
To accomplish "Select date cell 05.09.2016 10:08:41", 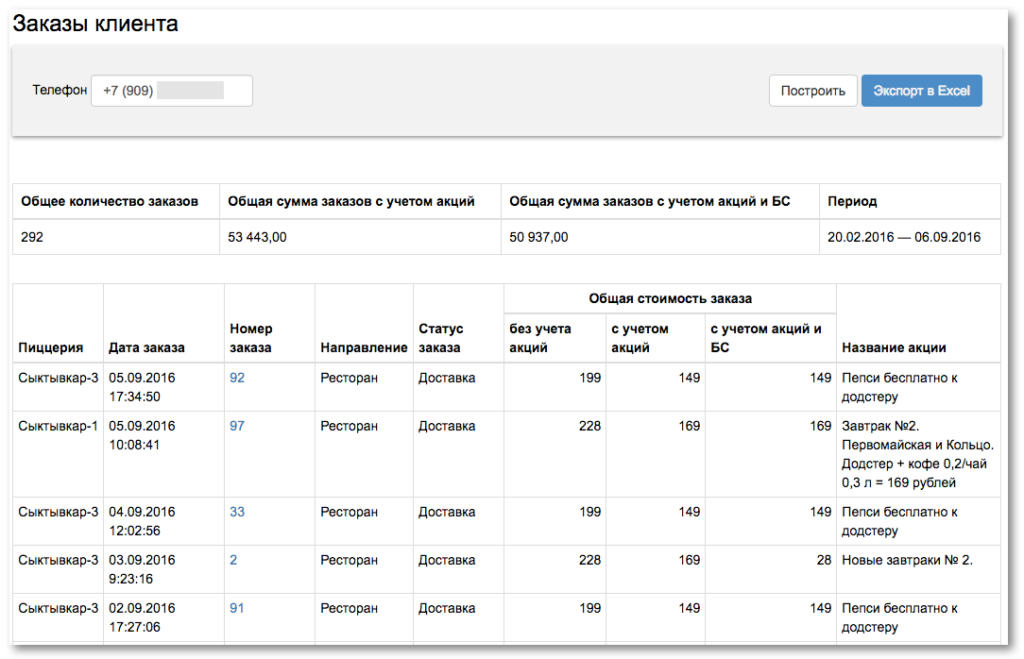I will tap(142, 436).
